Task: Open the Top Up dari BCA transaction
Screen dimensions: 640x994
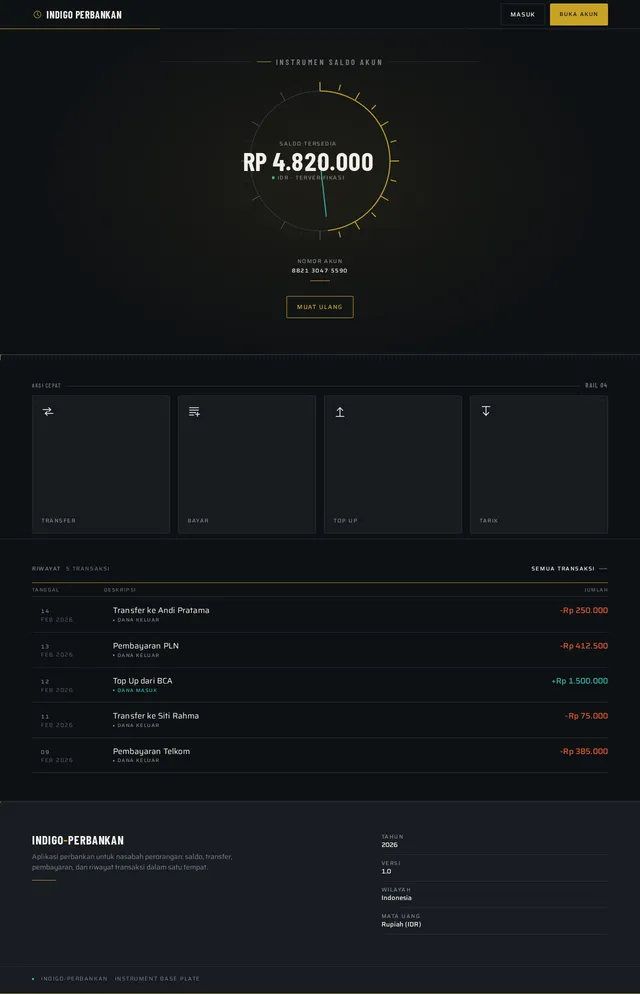Action: 320,685
